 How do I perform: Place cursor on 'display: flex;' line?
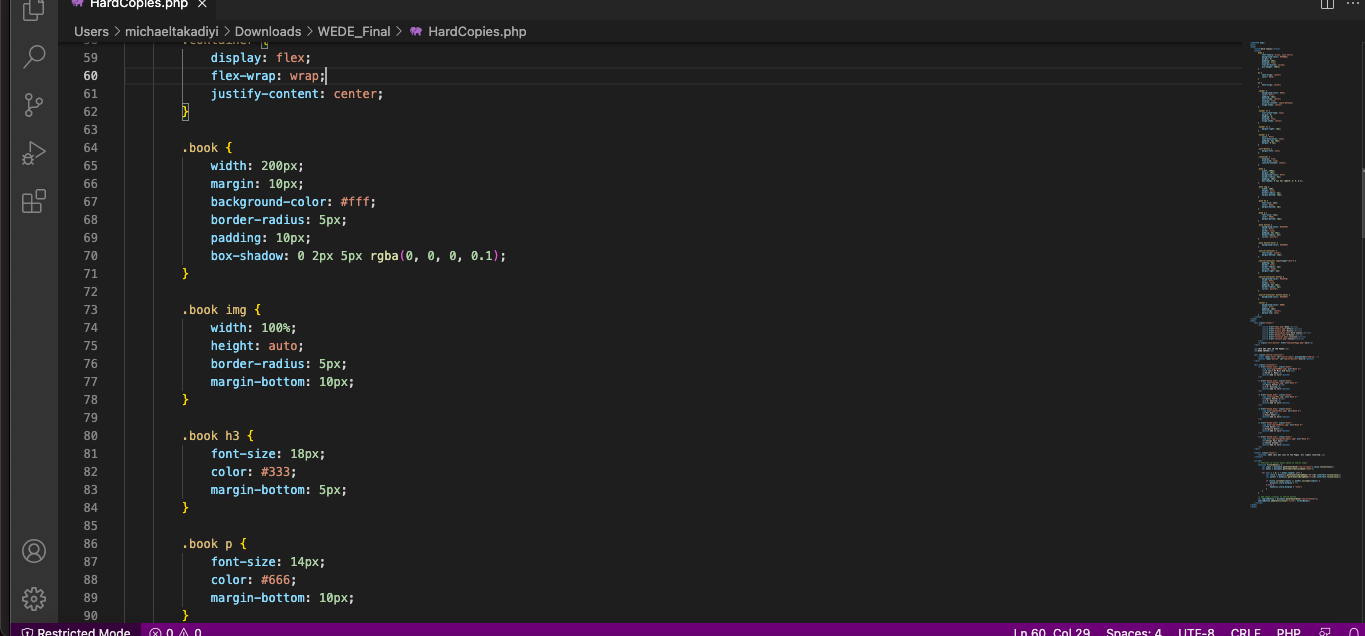261,58
